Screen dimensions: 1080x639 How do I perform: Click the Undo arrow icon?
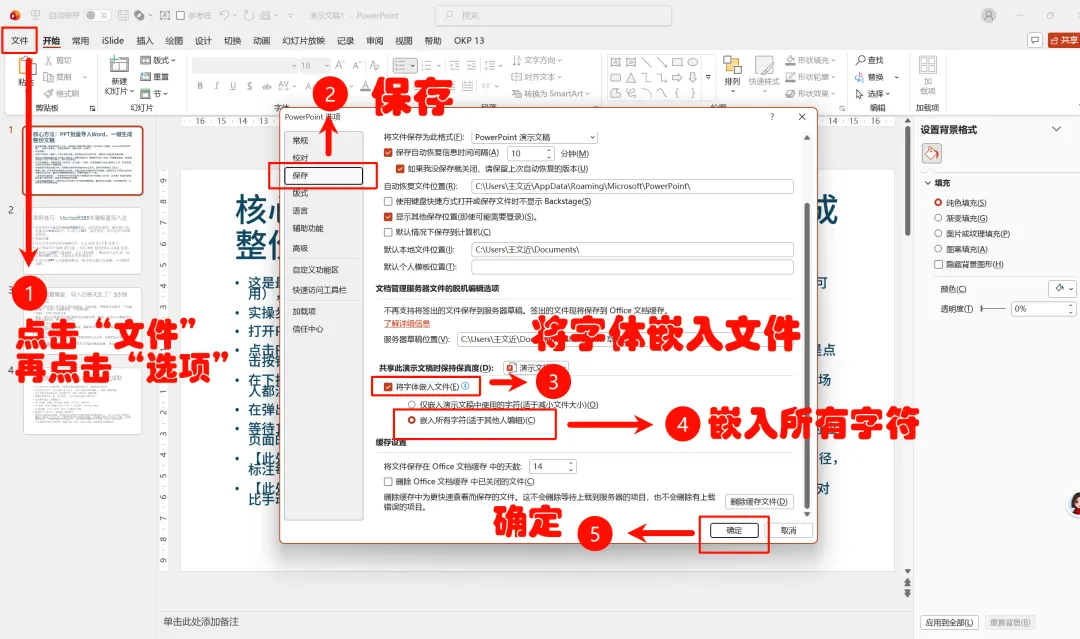point(225,15)
